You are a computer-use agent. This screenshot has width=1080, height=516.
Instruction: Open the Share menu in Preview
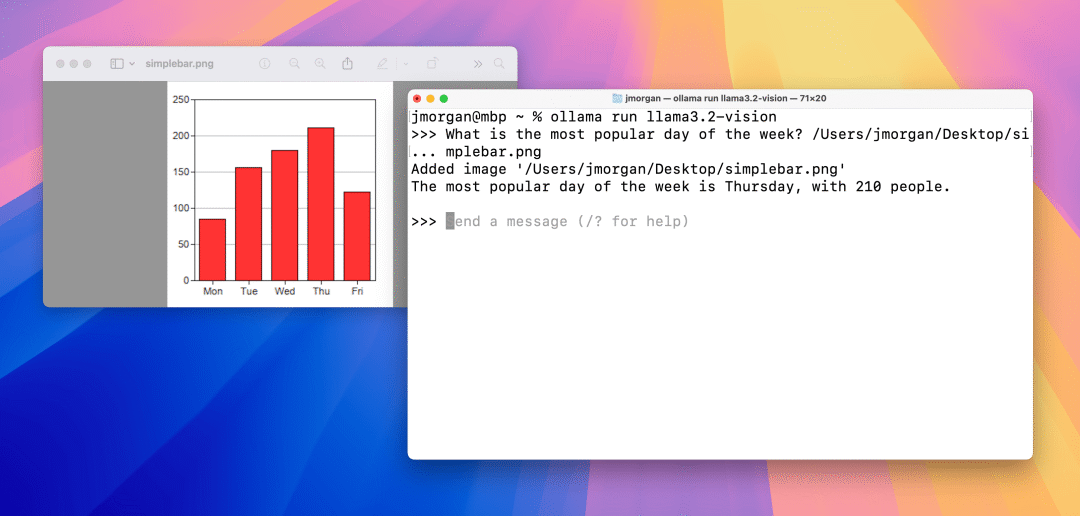pos(348,63)
